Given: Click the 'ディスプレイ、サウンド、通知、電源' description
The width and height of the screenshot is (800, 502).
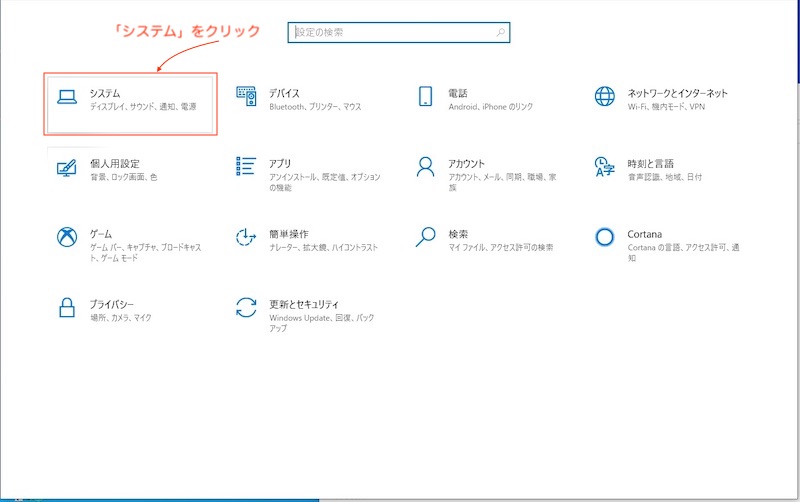Looking at the screenshot, I should (143, 107).
